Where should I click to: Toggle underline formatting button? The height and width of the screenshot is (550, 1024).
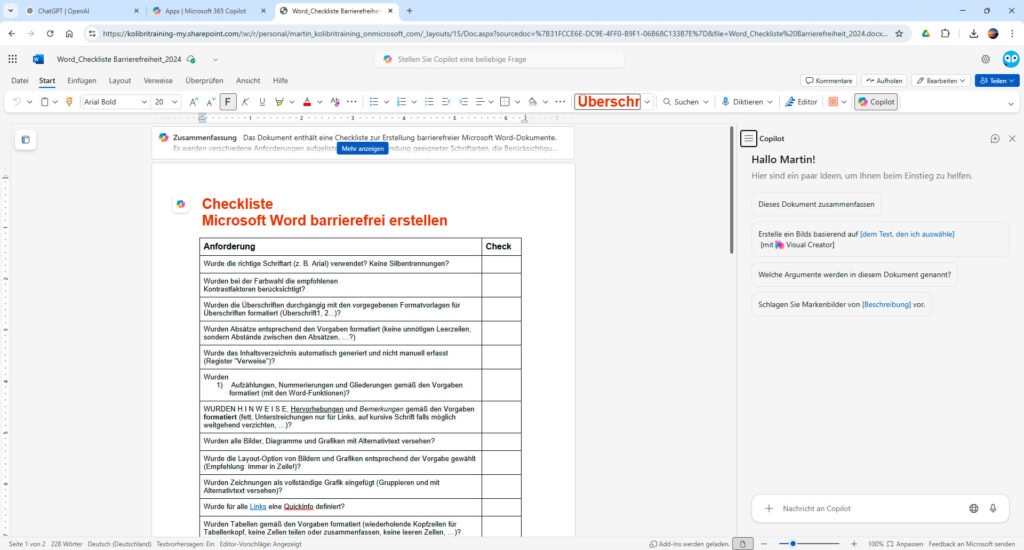click(262, 102)
